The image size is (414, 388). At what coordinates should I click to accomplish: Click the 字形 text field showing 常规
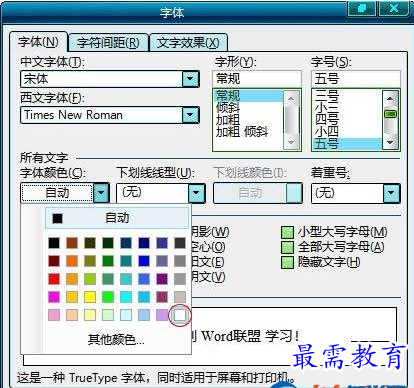pyautogui.click(x=257, y=79)
